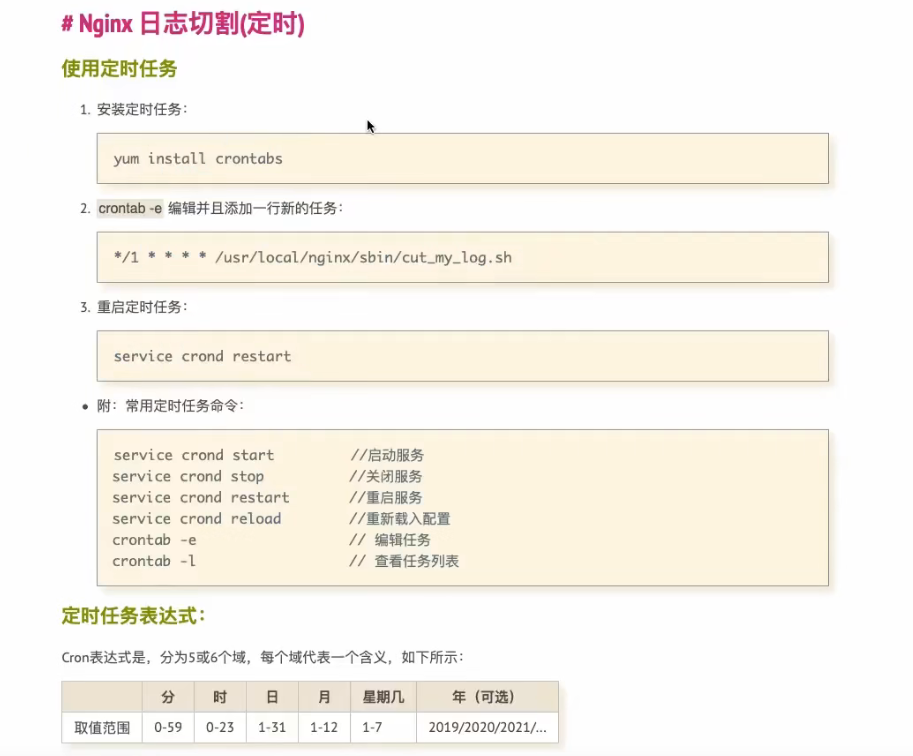
Task: Click the line 'service crond start'
Action: 193,455
